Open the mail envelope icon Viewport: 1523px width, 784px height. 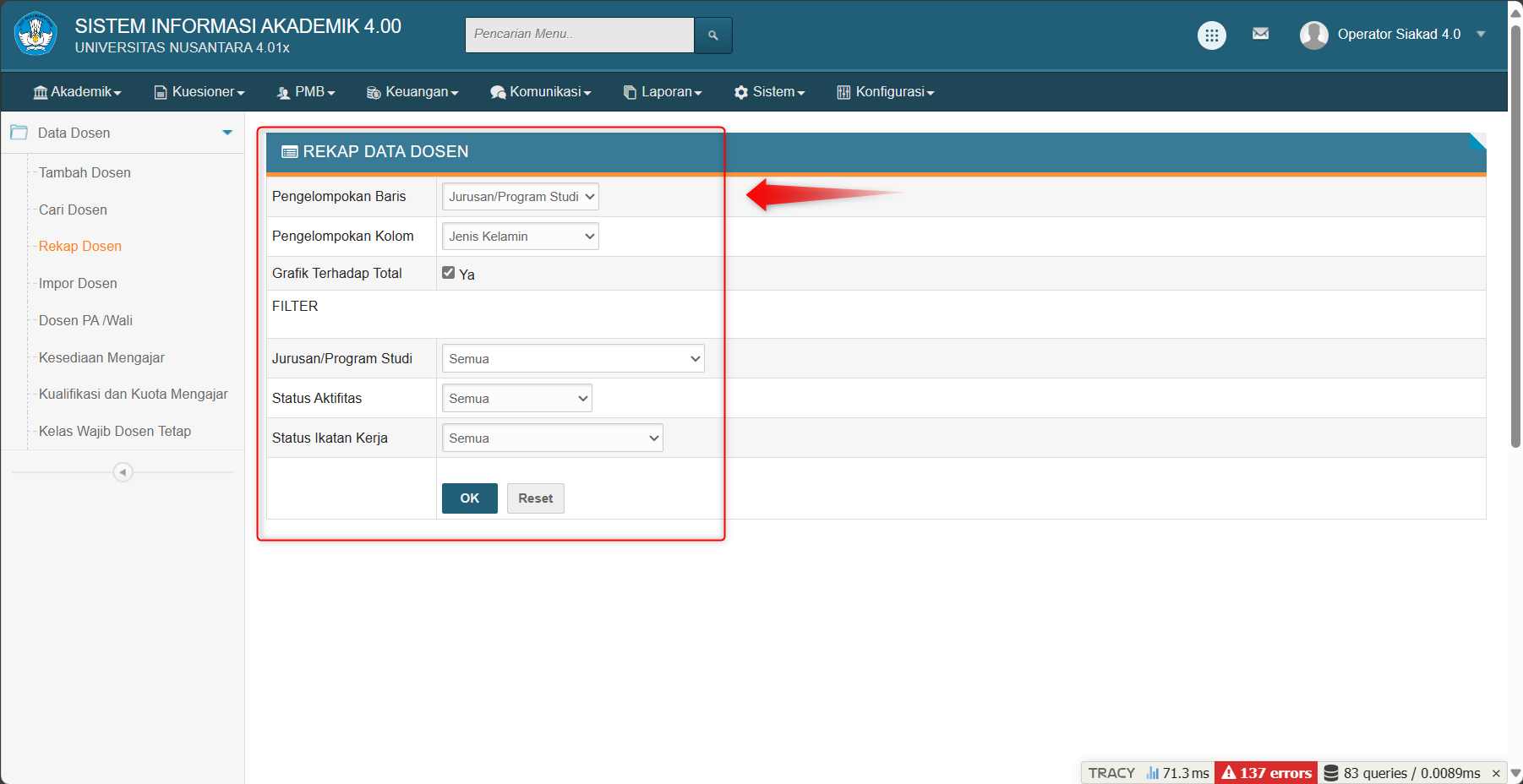pyautogui.click(x=1260, y=34)
